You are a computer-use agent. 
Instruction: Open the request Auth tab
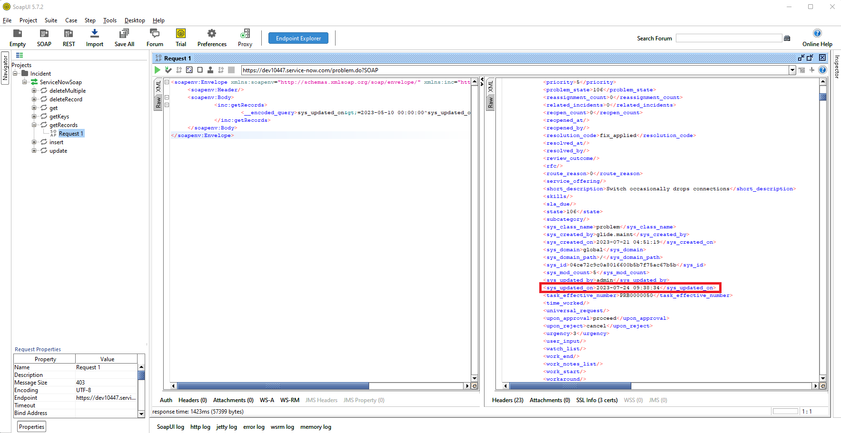[x=166, y=400]
